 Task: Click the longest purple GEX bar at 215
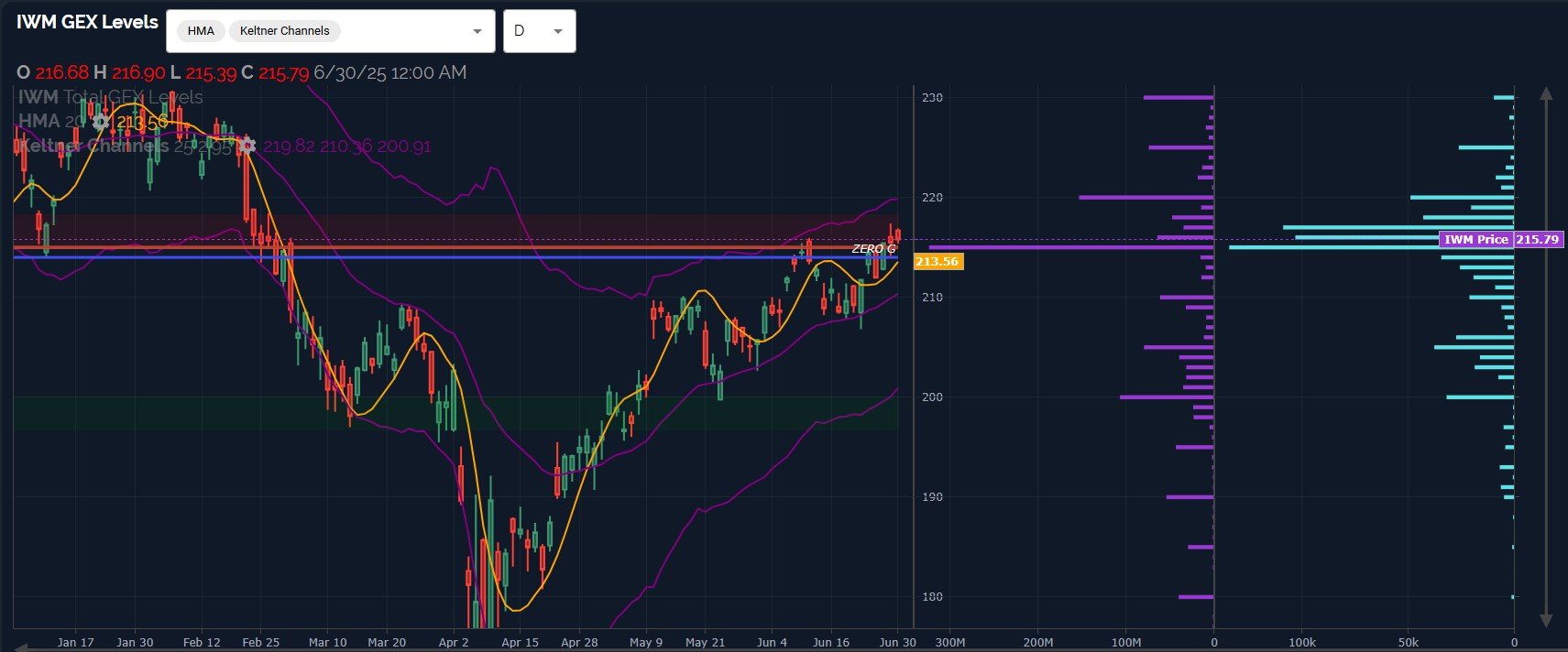1071,247
